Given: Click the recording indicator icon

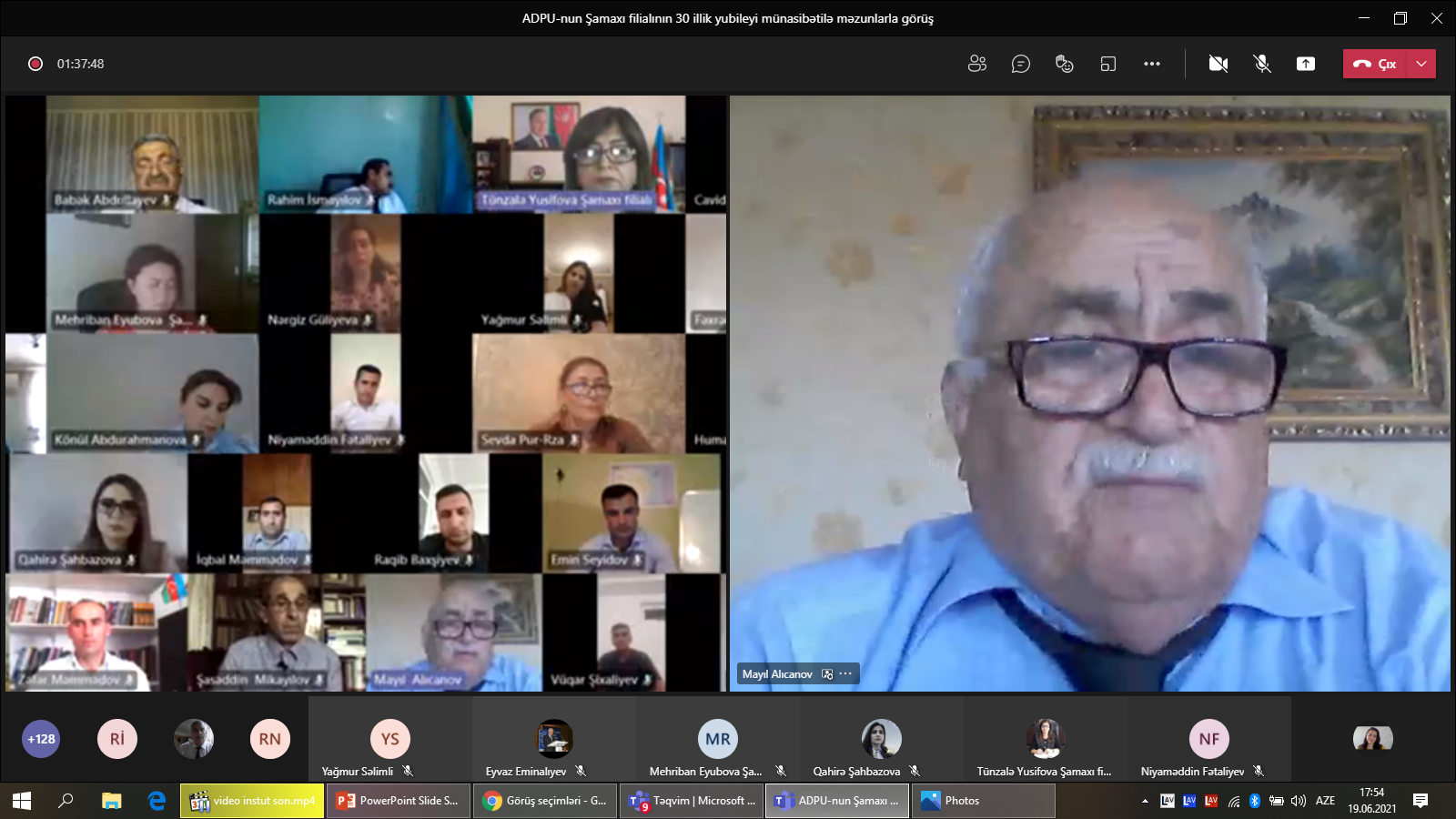Looking at the screenshot, I should coord(35,64).
